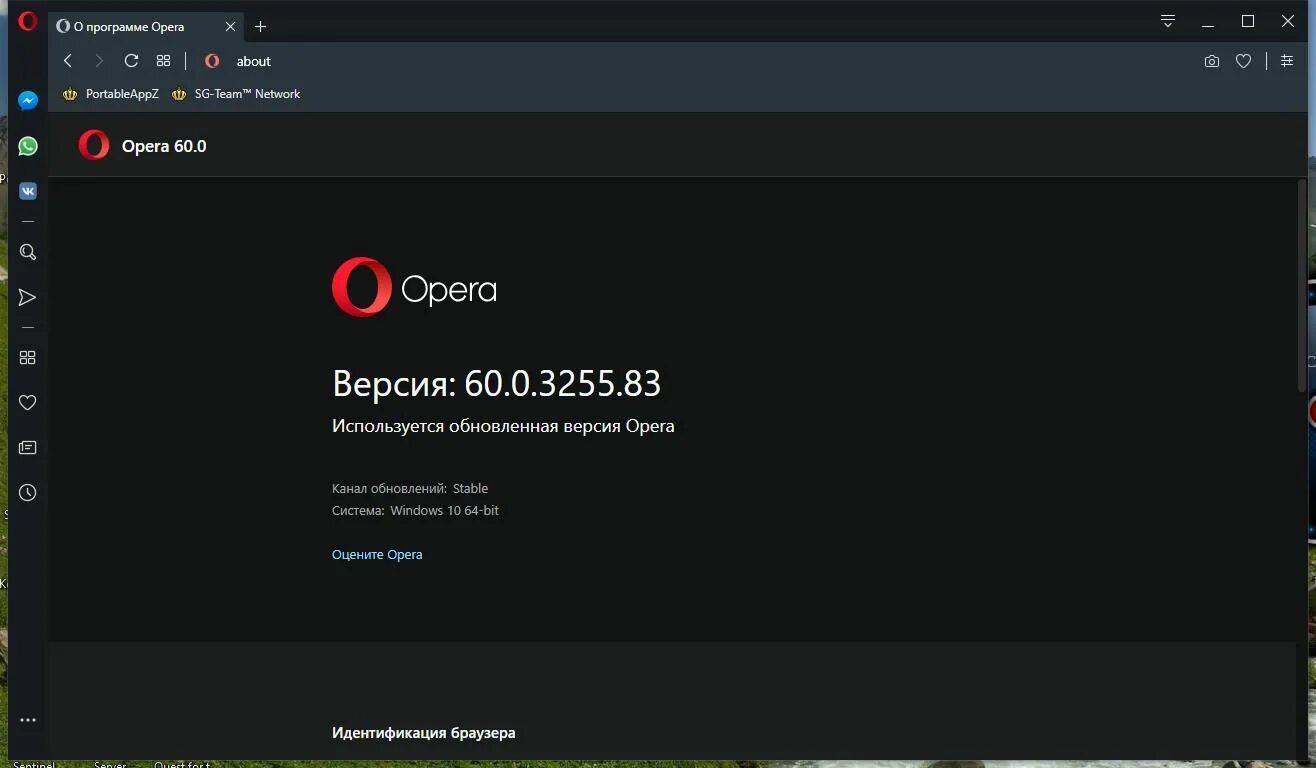Go back with the back arrow

coord(68,61)
